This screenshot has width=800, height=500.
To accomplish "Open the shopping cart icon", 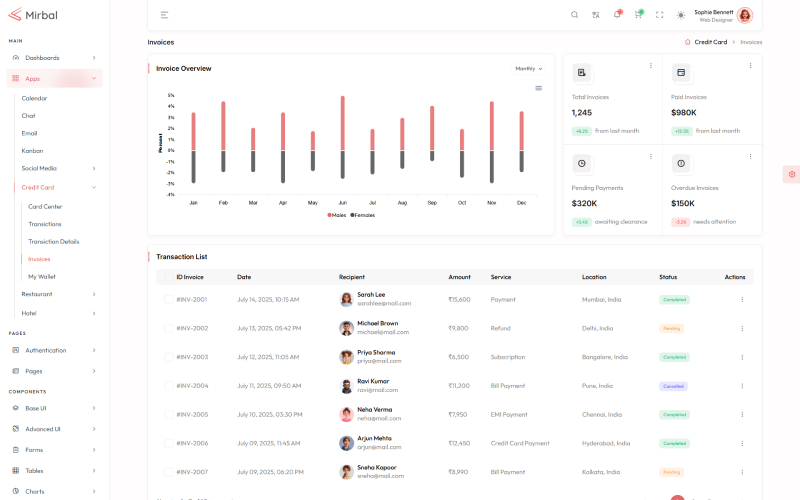I will click(638, 15).
